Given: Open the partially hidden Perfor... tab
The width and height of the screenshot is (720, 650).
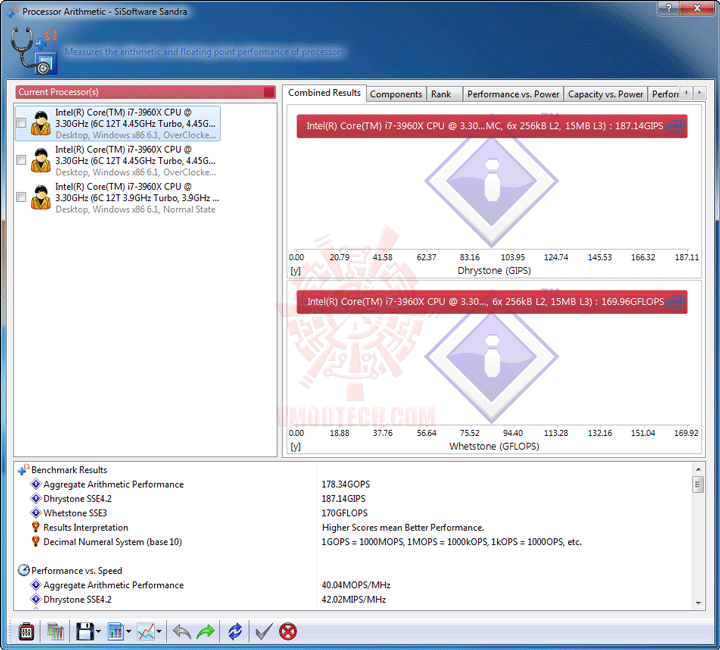Looking at the screenshot, I should coord(664,94).
